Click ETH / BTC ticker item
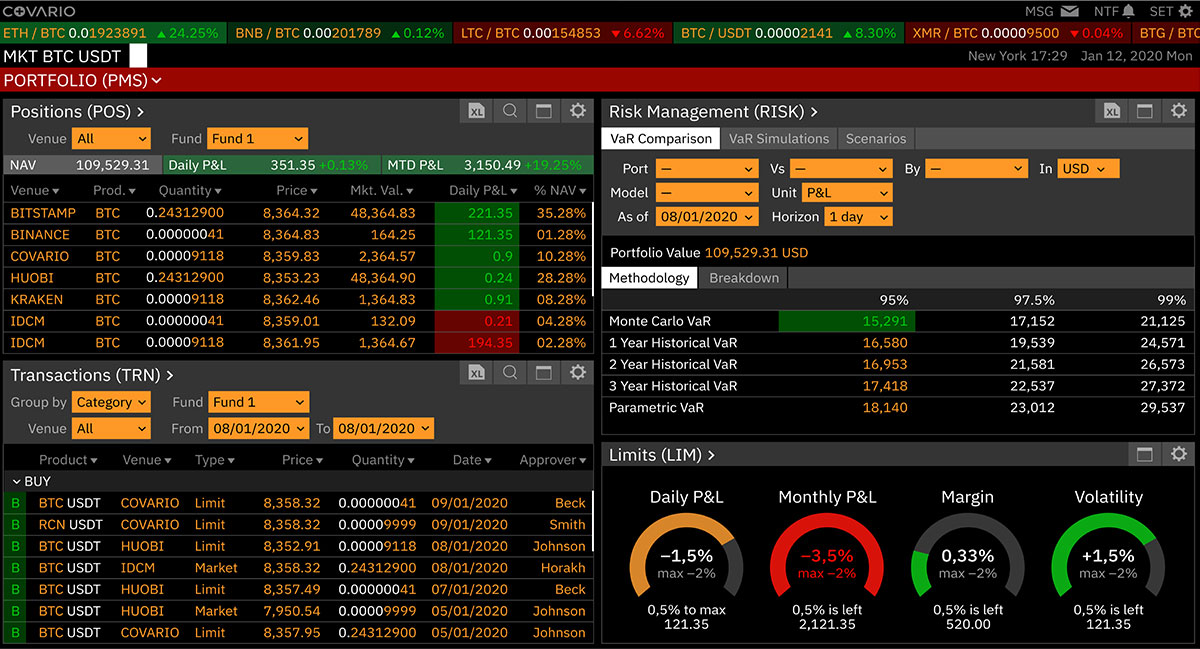Viewport: 1200px width, 649px height. [x=113, y=32]
